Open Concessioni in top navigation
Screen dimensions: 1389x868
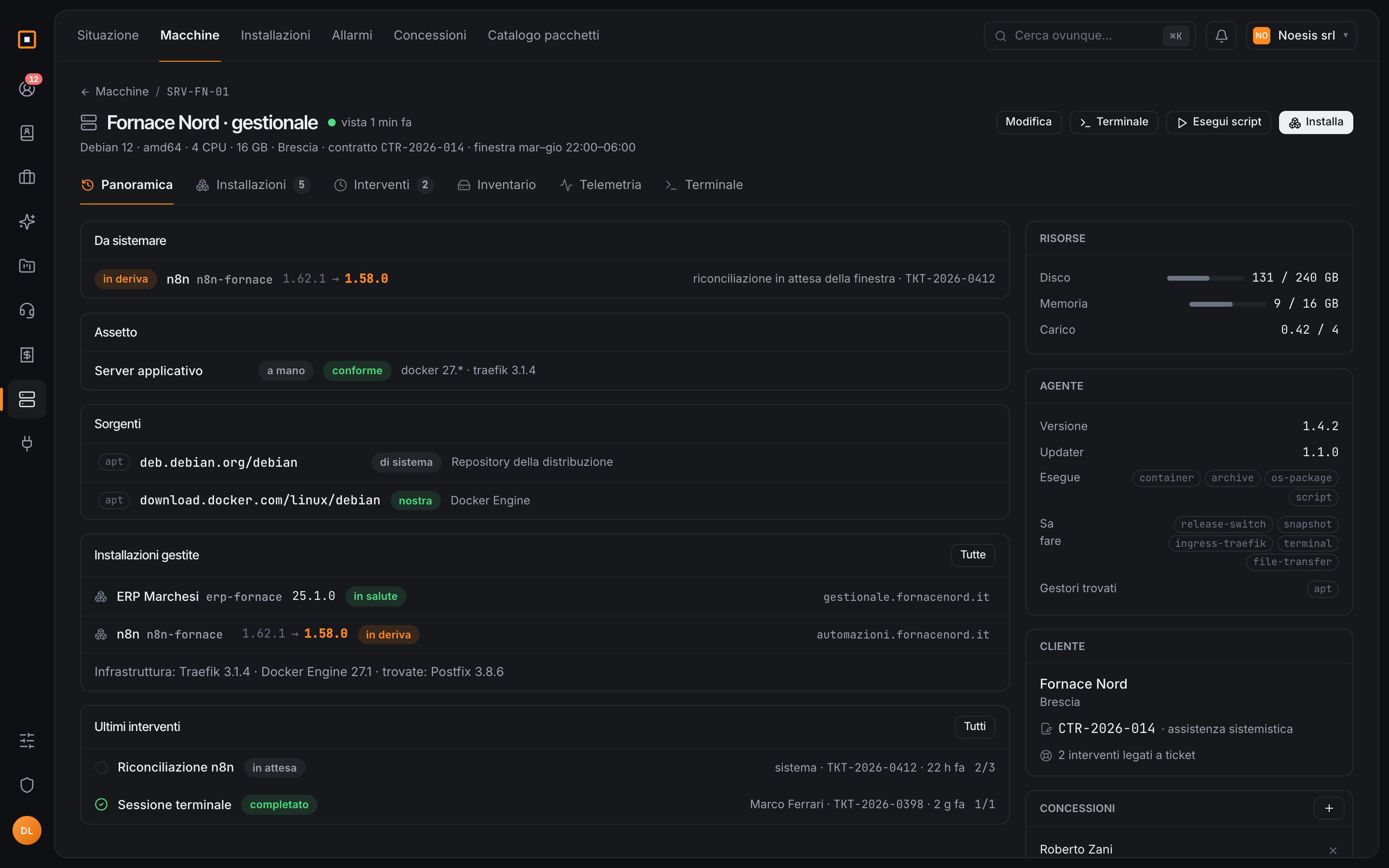pyautogui.click(x=430, y=36)
